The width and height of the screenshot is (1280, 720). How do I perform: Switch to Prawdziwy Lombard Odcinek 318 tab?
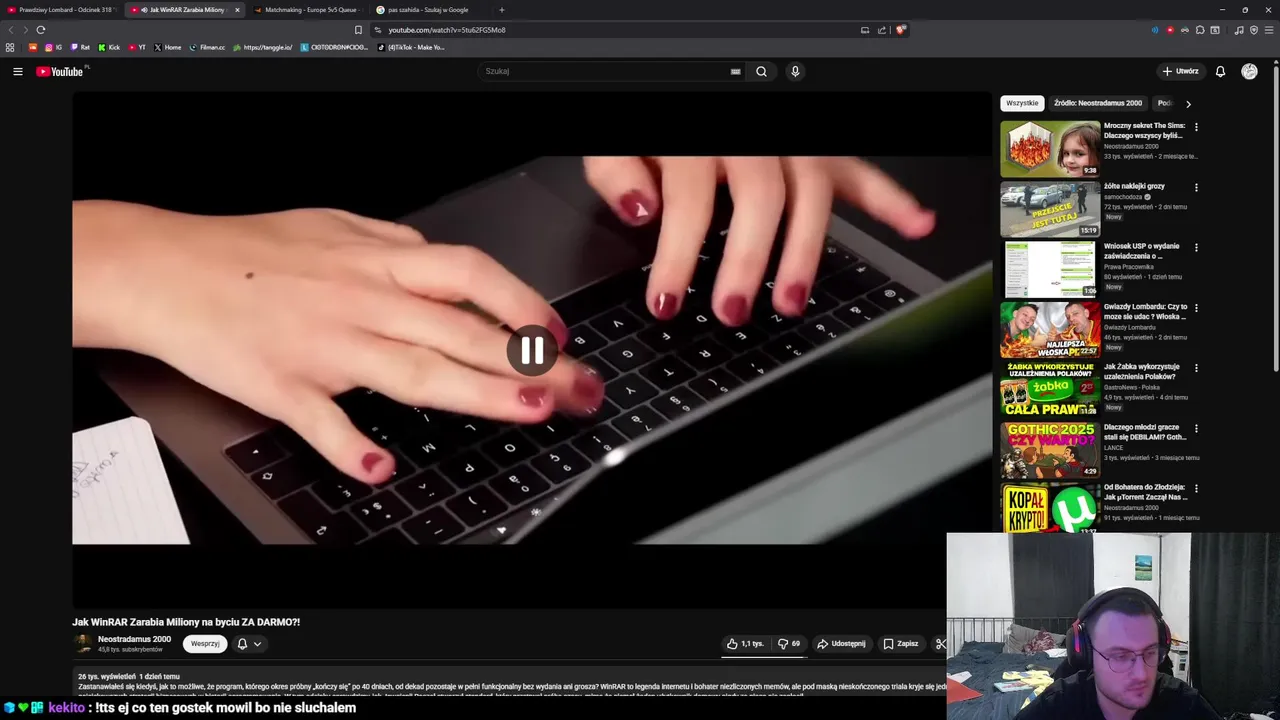62,10
